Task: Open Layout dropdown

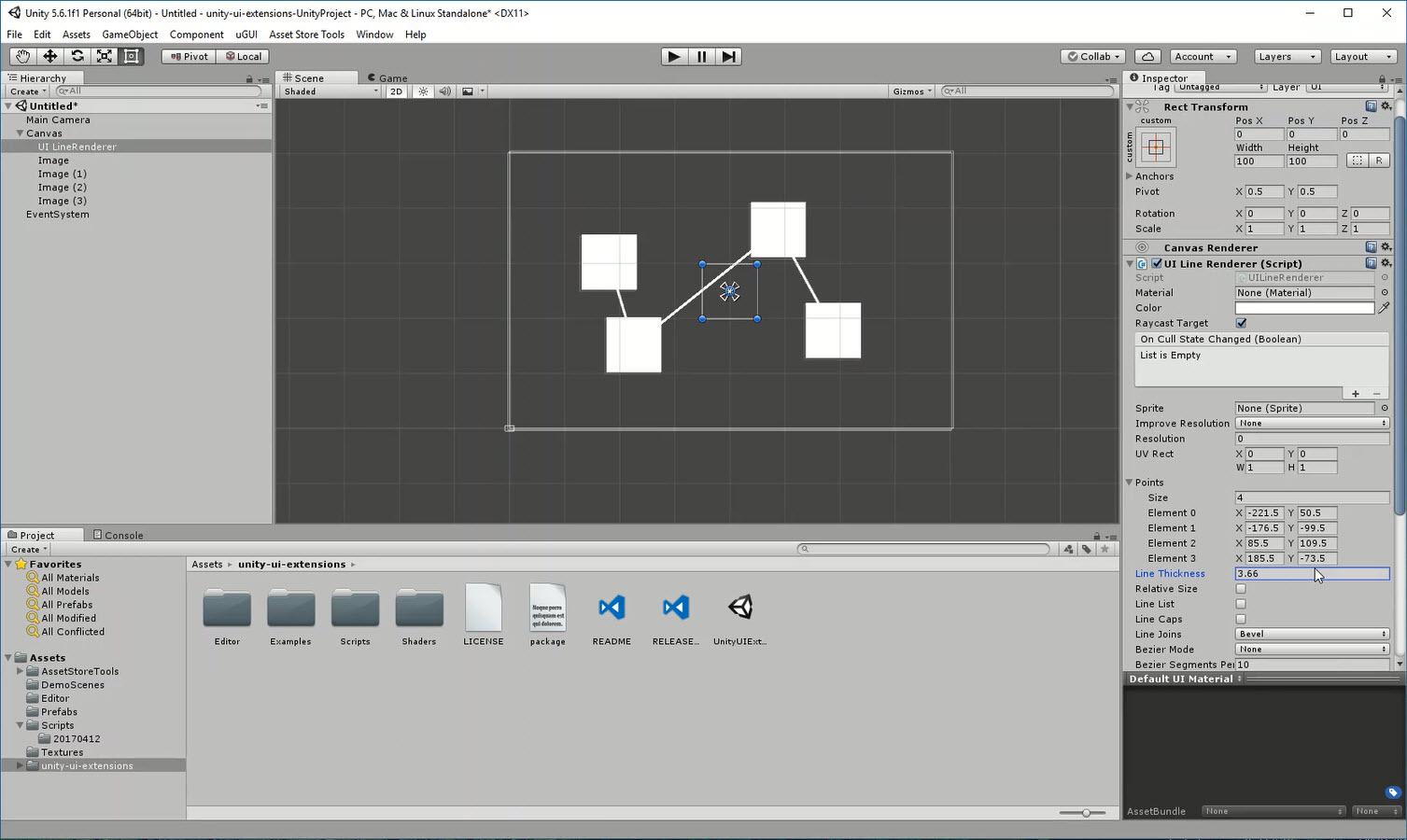Action: (1363, 57)
